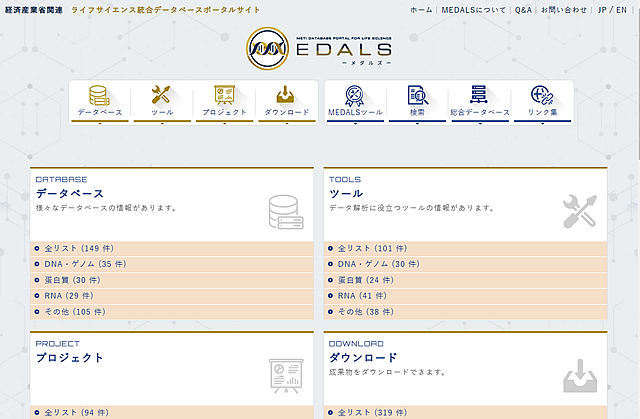
Task: Open the プロジェクト presentation icon in navigation
Action: click(x=224, y=95)
